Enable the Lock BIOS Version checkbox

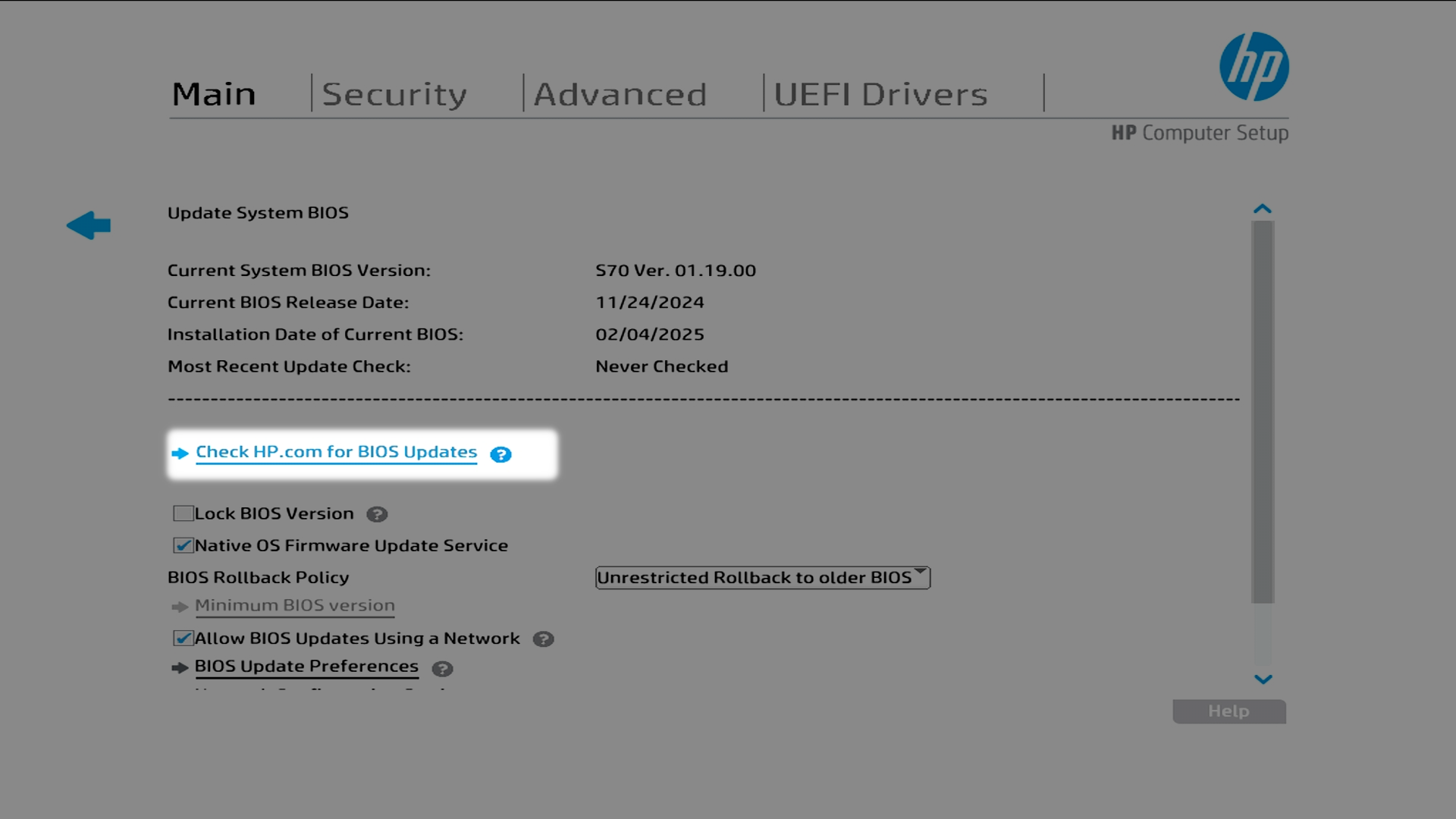183,514
